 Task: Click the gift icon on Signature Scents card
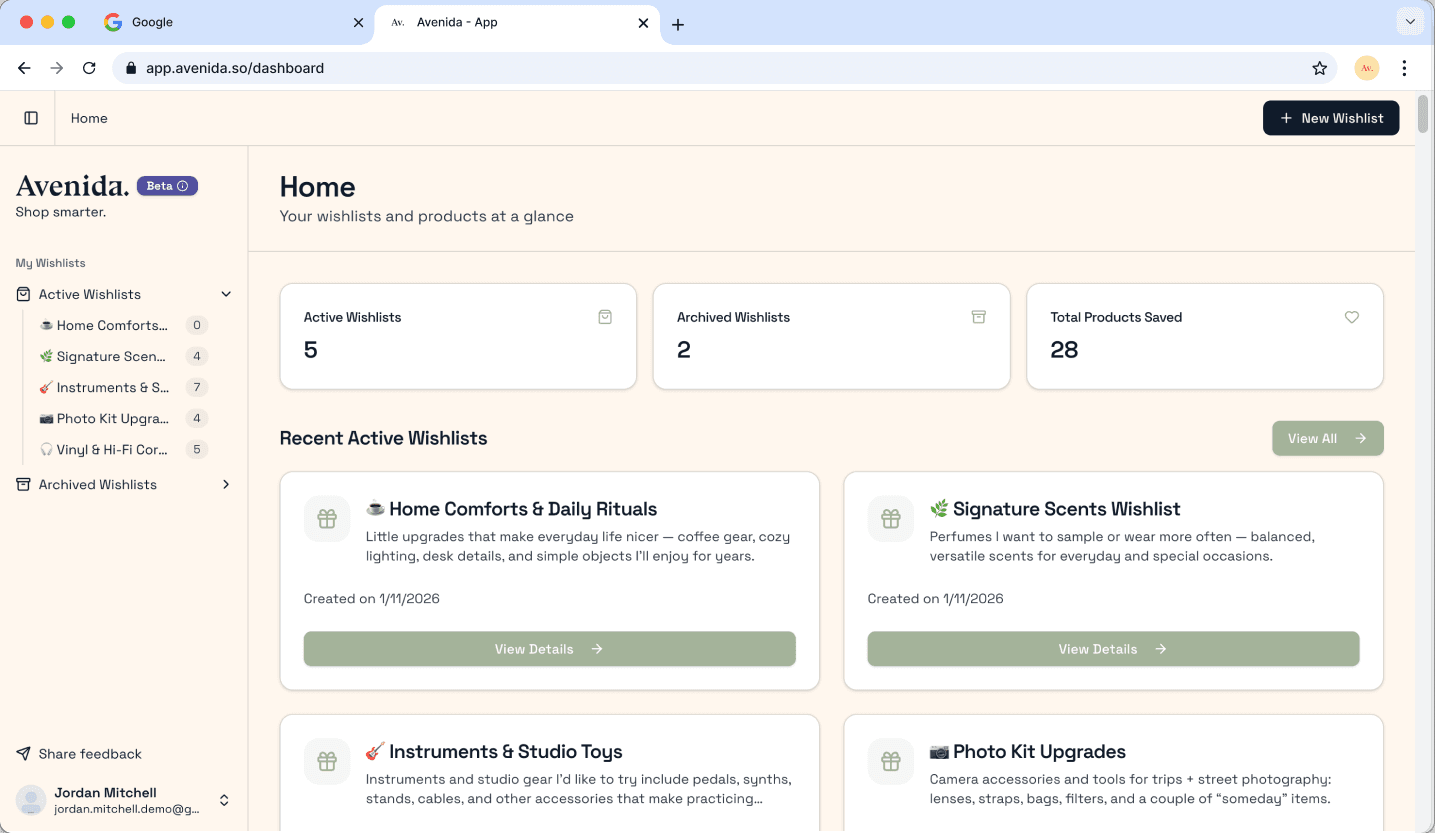[890, 519]
